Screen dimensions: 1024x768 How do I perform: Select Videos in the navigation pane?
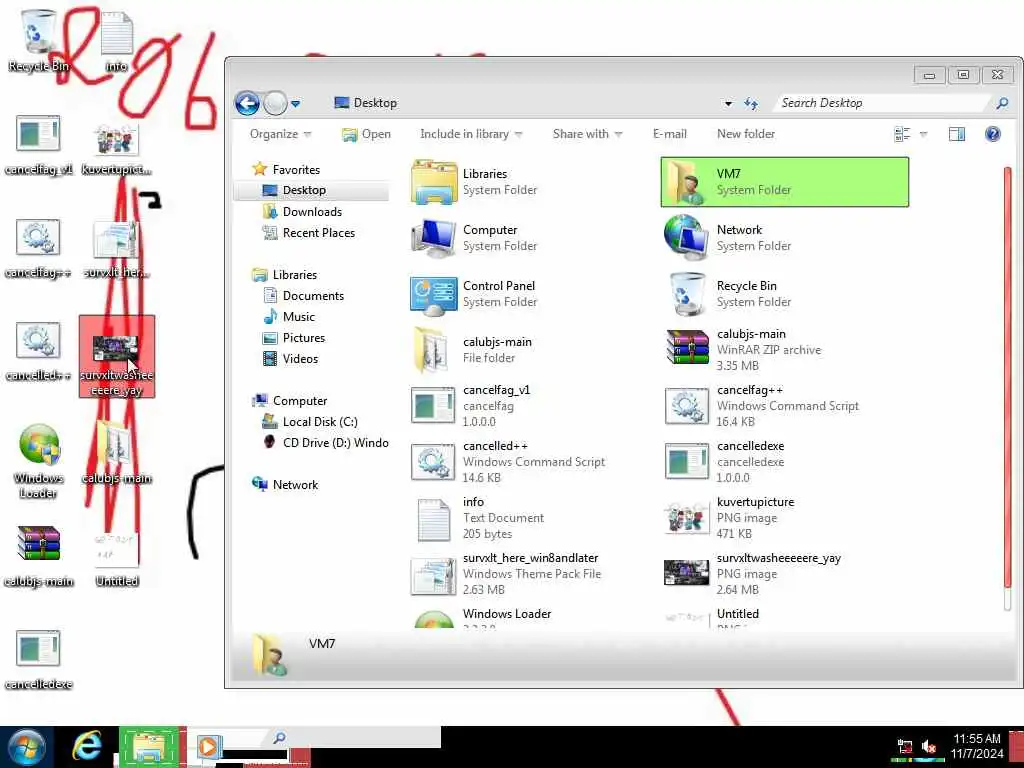click(x=290, y=359)
